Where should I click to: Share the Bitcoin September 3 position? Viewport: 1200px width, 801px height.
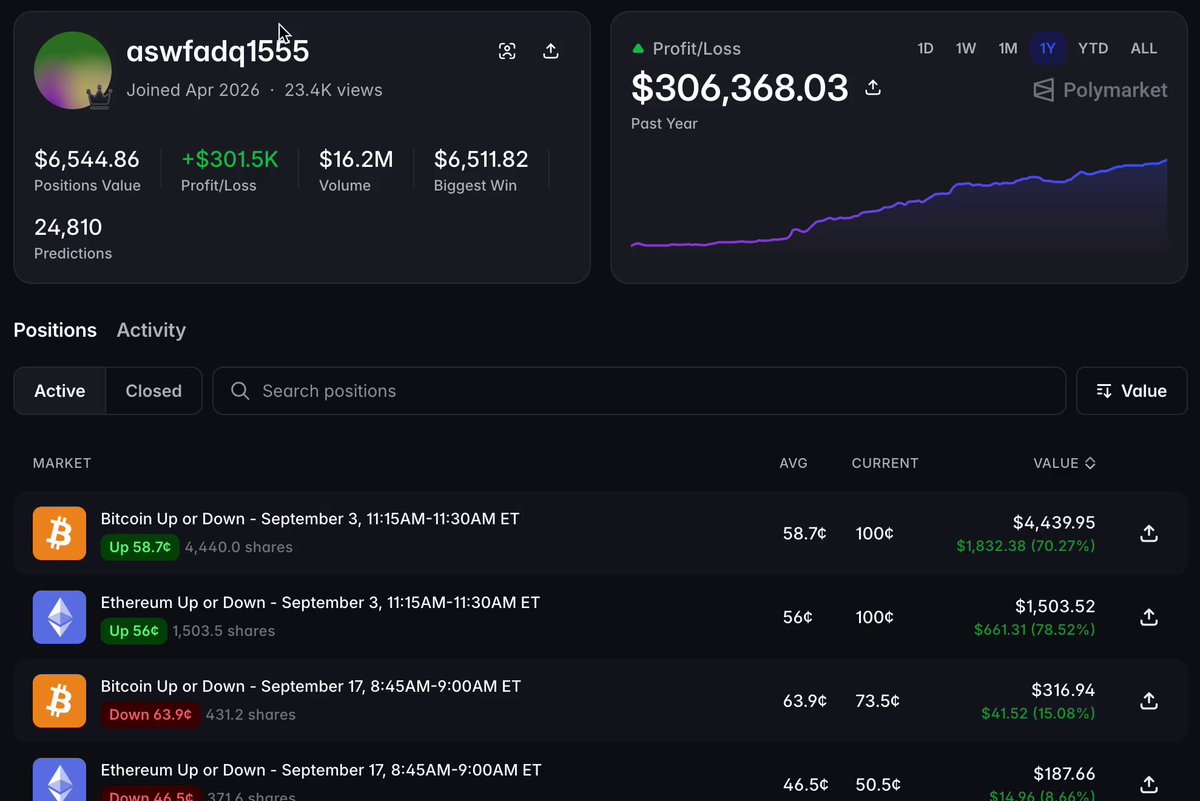coord(1149,534)
